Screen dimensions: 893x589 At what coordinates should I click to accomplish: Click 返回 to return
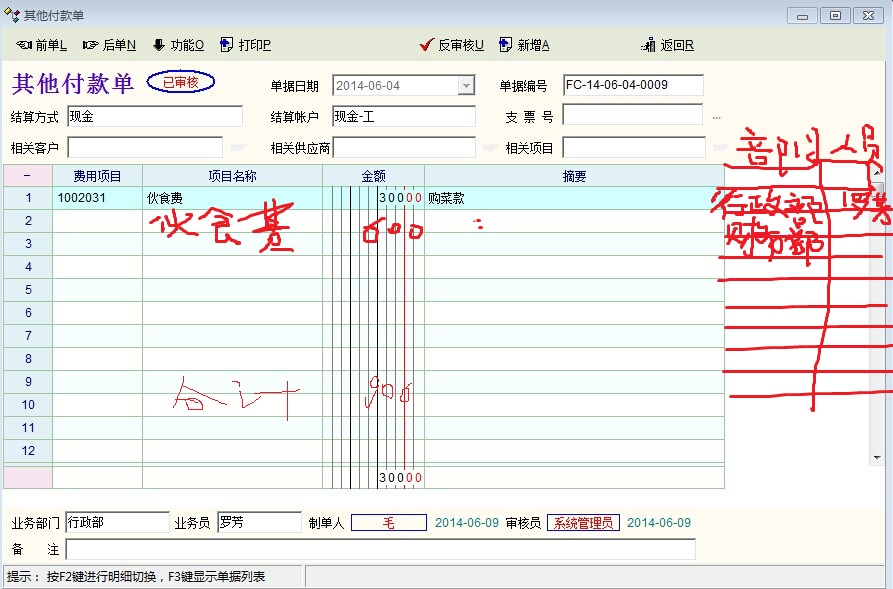coord(668,45)
